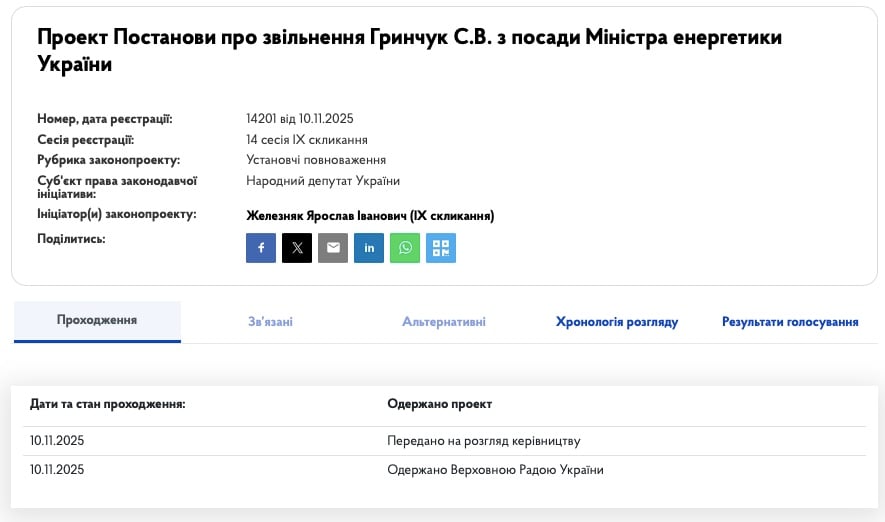Viewport: 885px width, 522px height.
Task: Switch to the Зв'язані tab
Action: pos(270,322)
